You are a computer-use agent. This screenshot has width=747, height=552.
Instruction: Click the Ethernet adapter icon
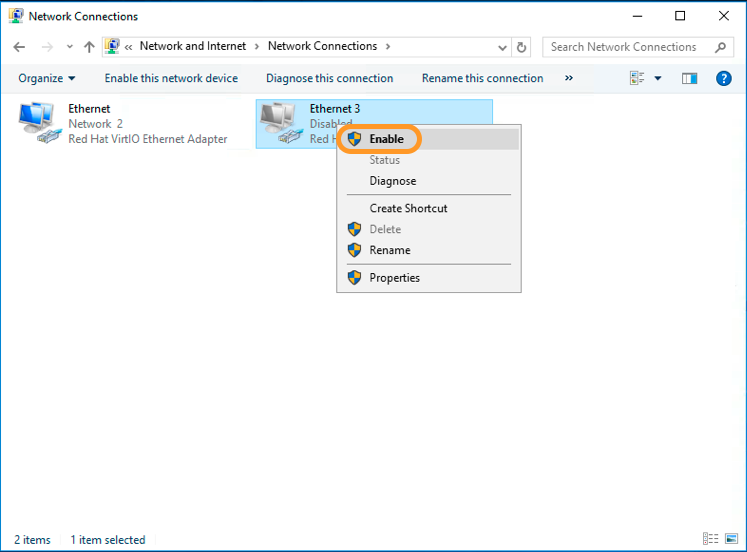[x=40, y=123]
